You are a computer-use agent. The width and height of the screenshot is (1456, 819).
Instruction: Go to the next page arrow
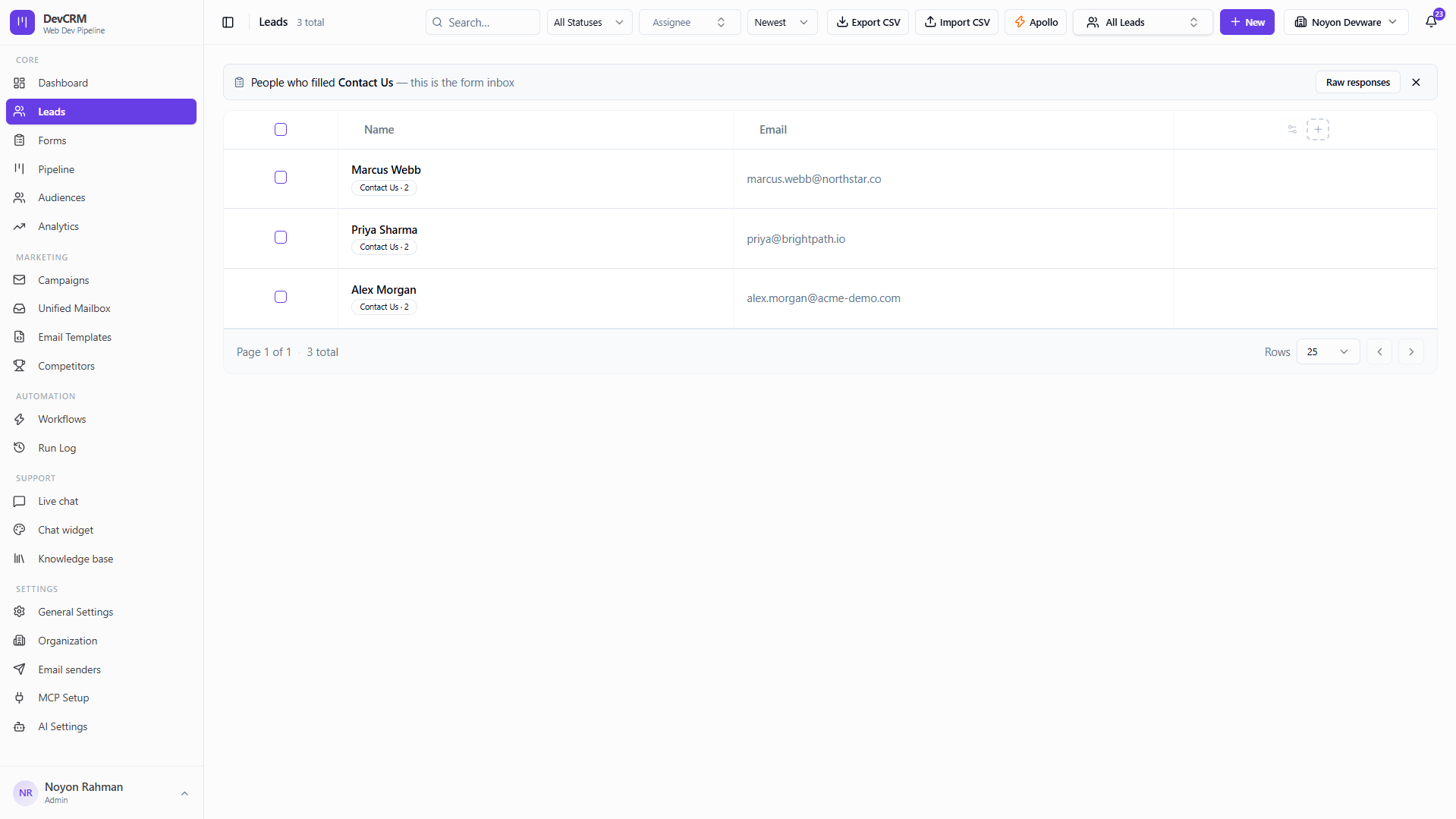click(x=1411, y=352)
